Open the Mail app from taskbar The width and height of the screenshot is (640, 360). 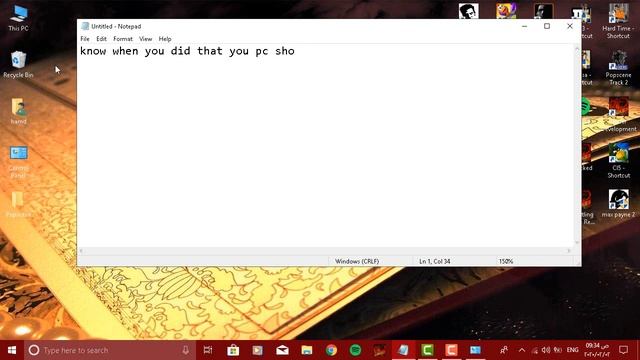[282, 350]
